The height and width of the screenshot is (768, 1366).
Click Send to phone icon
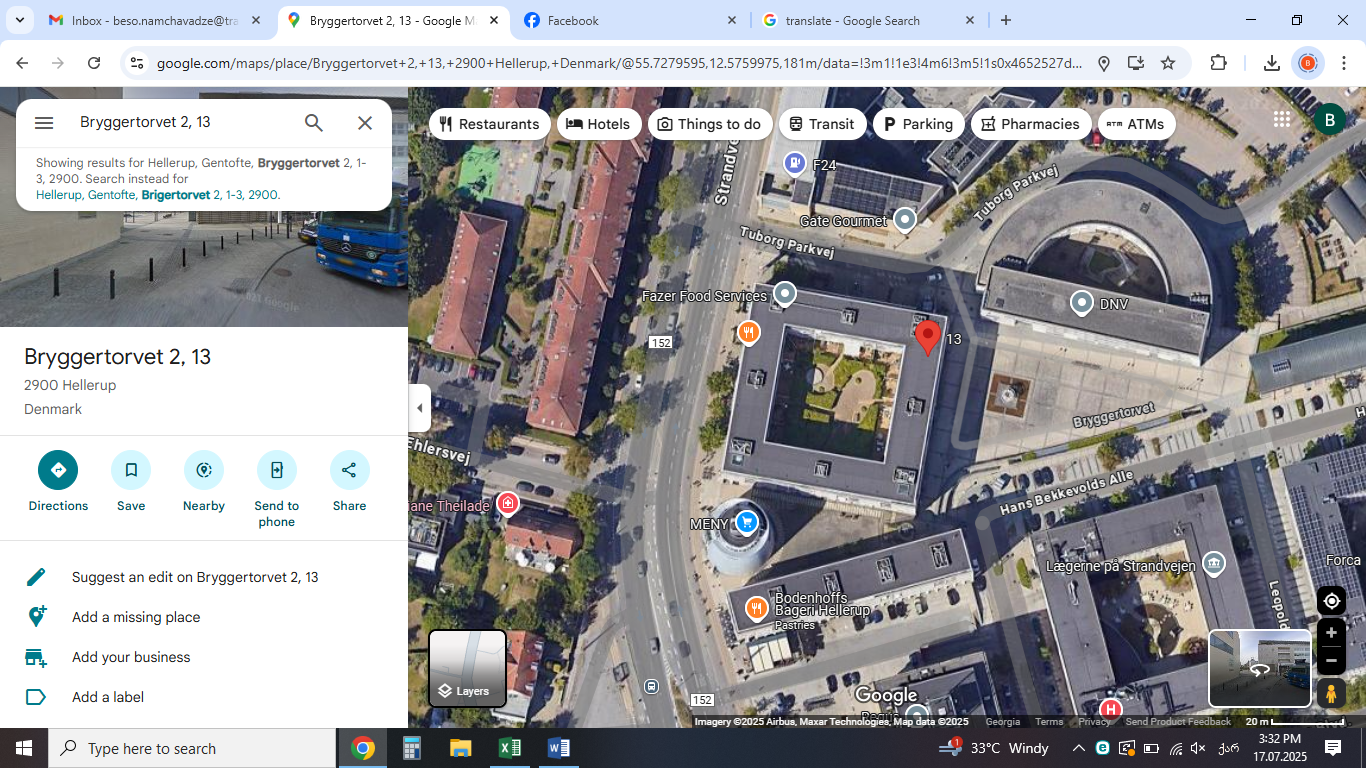click(277, 470)
